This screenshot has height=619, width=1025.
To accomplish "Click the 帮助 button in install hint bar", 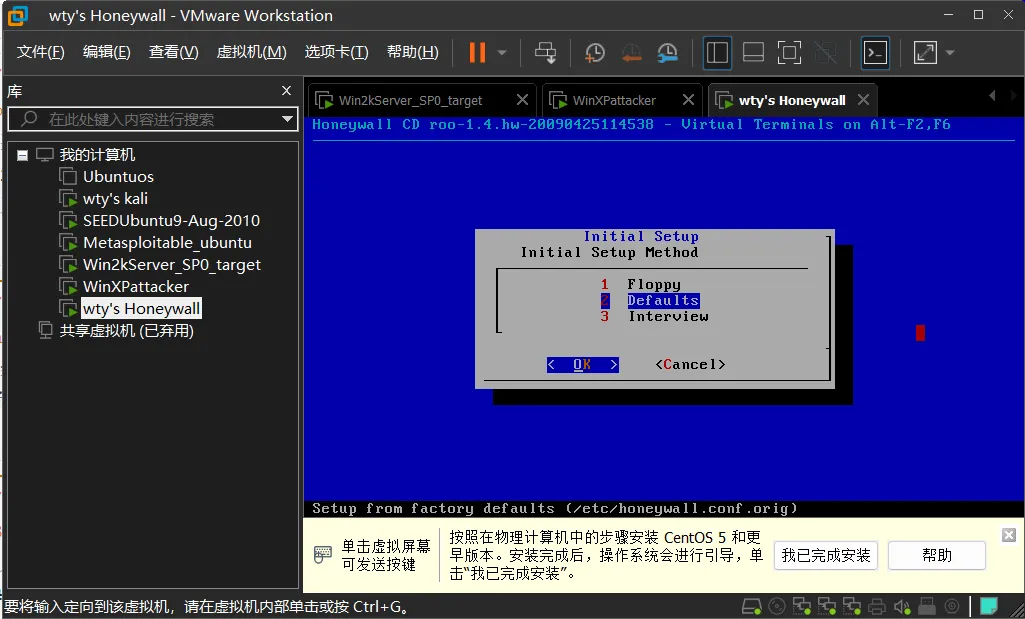I will pos(937,556).
